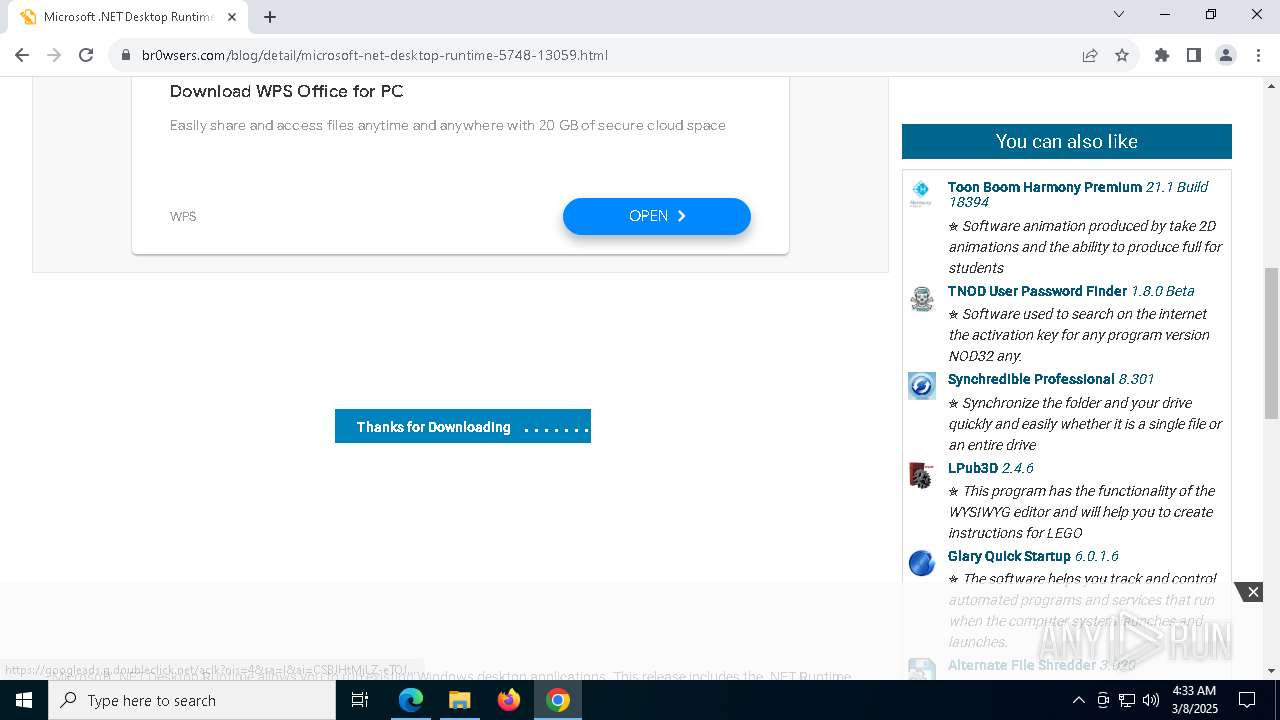Bookmark this tab with the star

coord(1122,55)
